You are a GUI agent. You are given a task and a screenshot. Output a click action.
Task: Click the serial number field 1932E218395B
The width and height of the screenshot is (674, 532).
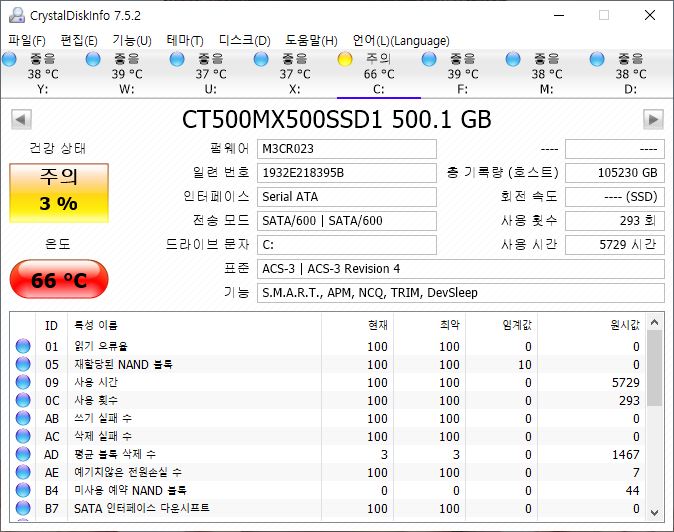pyautogui.click(x=347, y=173)
